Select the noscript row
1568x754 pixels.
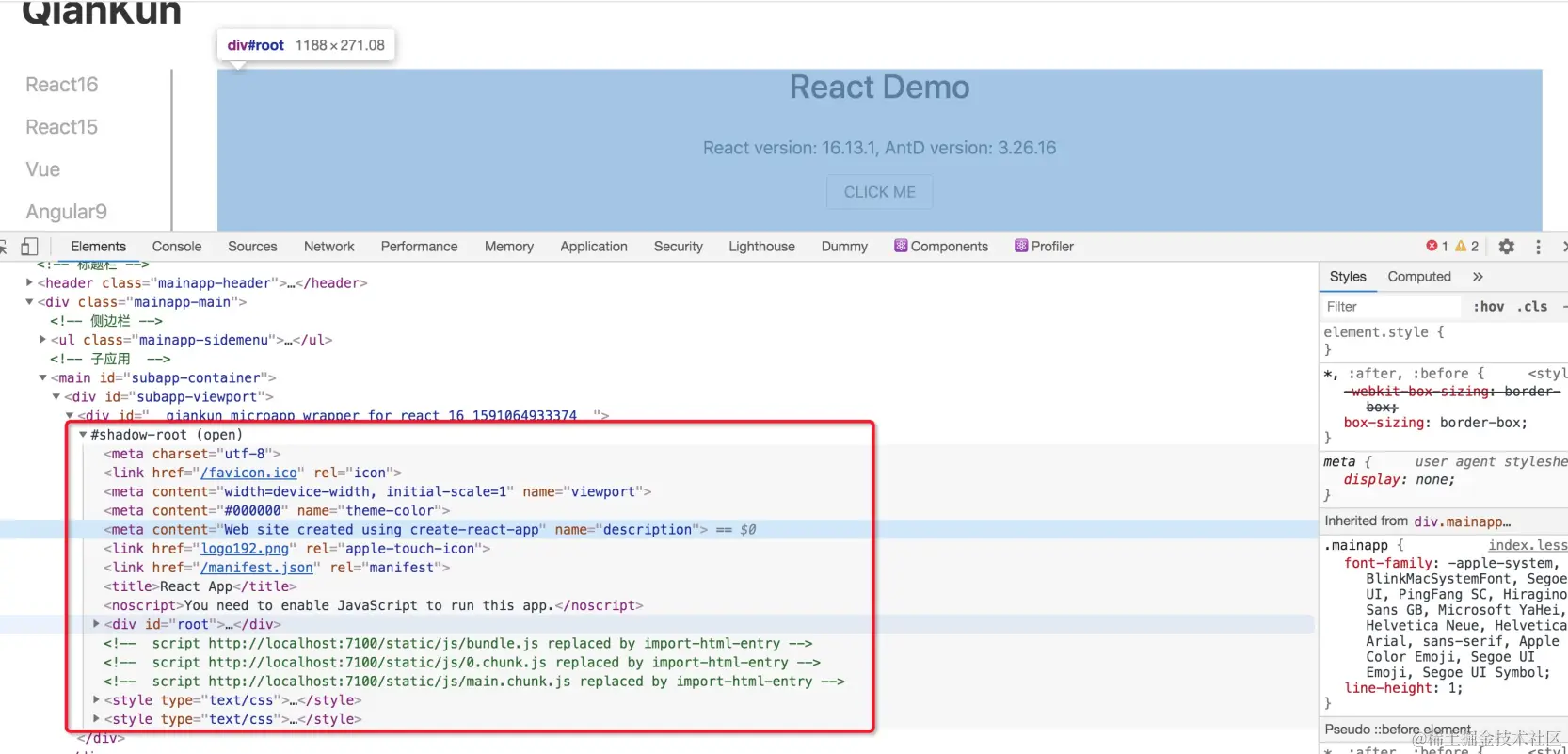374,605
